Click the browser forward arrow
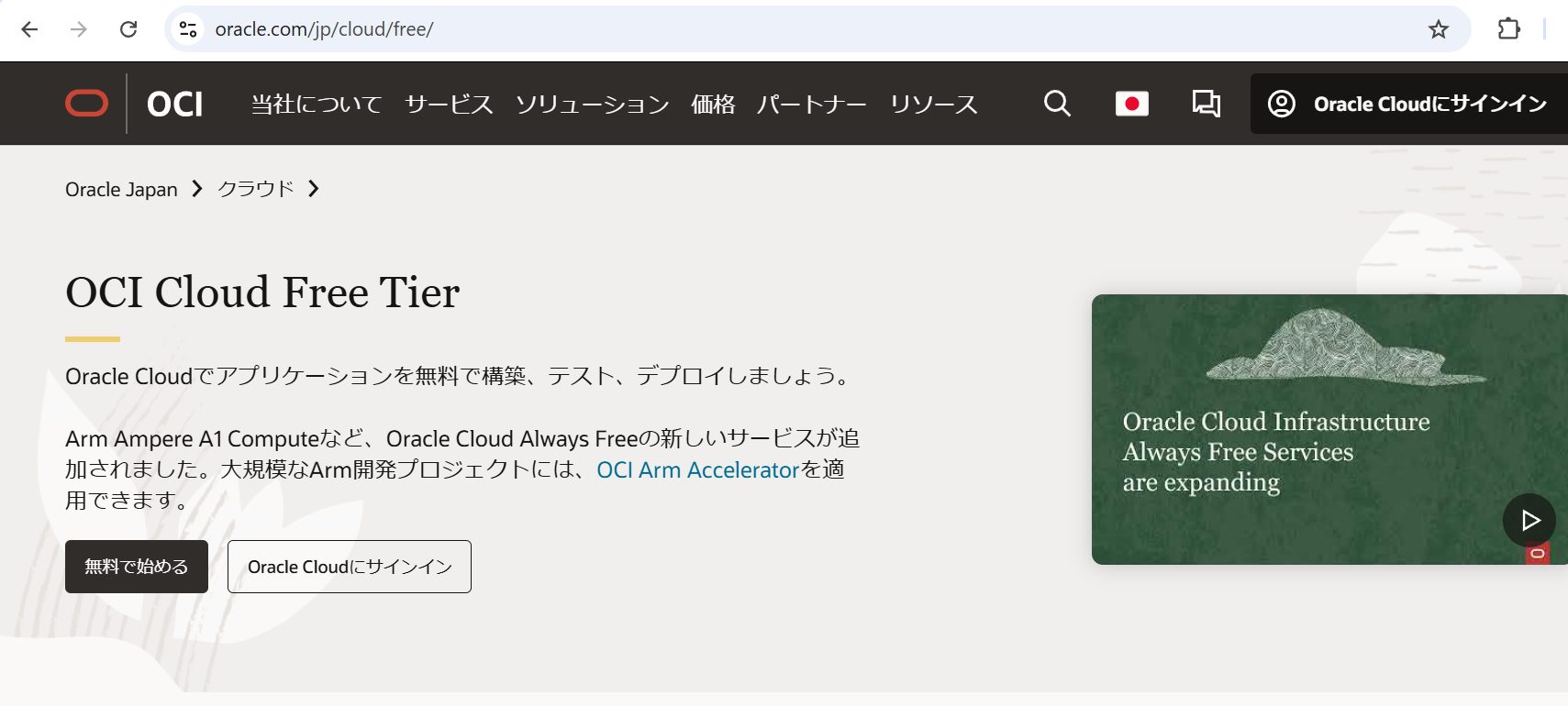This screenshot has width=1568, height=706. tap(79, 29)
